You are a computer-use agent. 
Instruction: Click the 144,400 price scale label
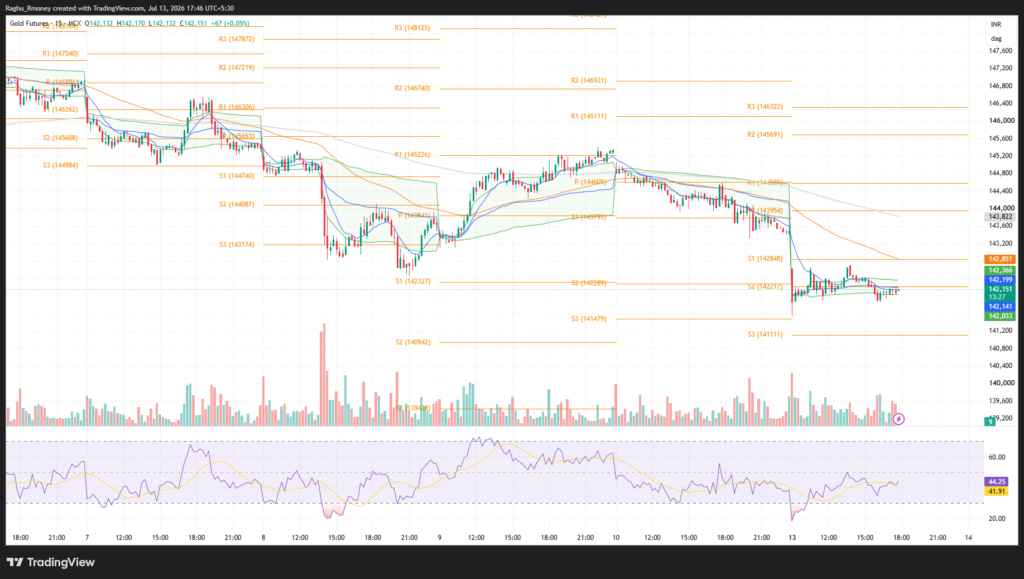1001,191
